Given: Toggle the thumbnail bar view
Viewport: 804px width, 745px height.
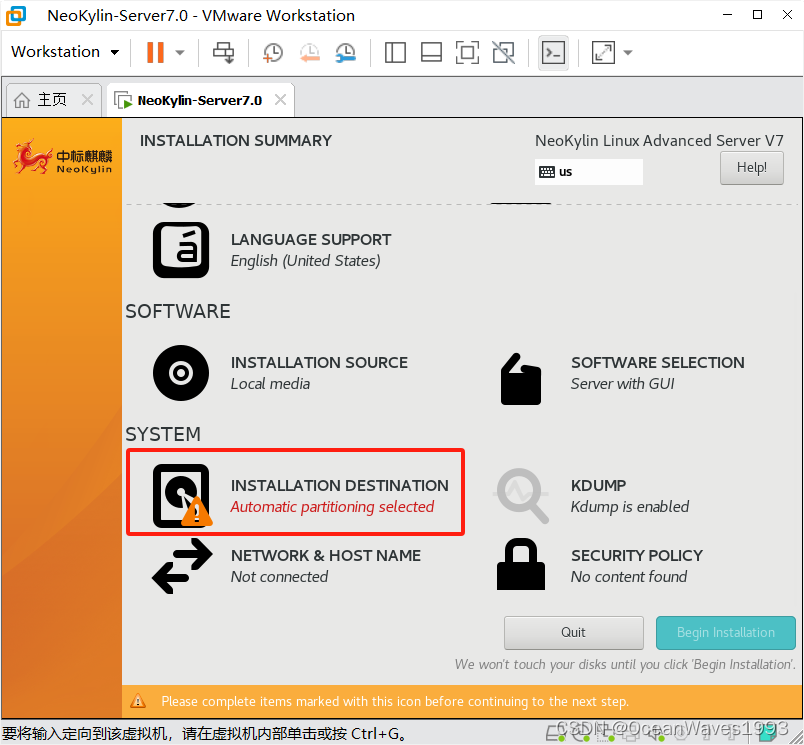Looking at the screenshot, I should 431,52.
